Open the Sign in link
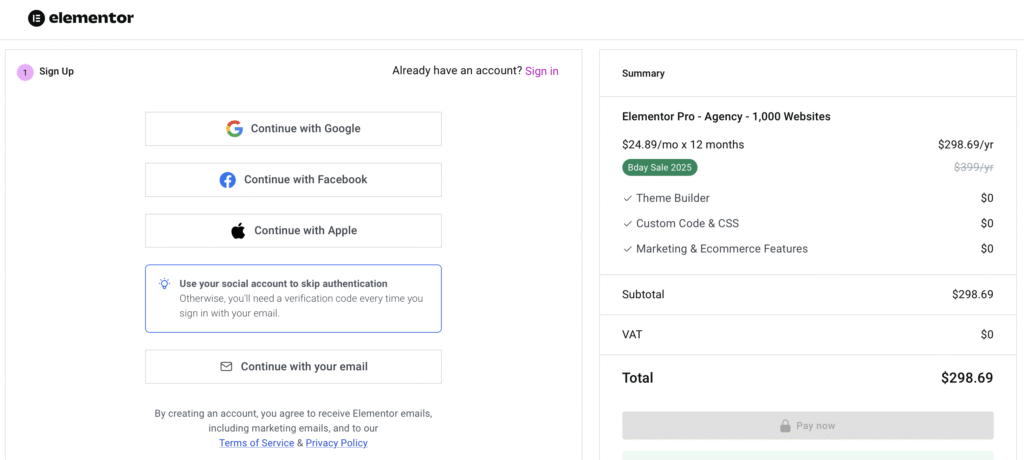Image resolution: width=1024 pixels, height=460 pixels. (x=541, y=71)
